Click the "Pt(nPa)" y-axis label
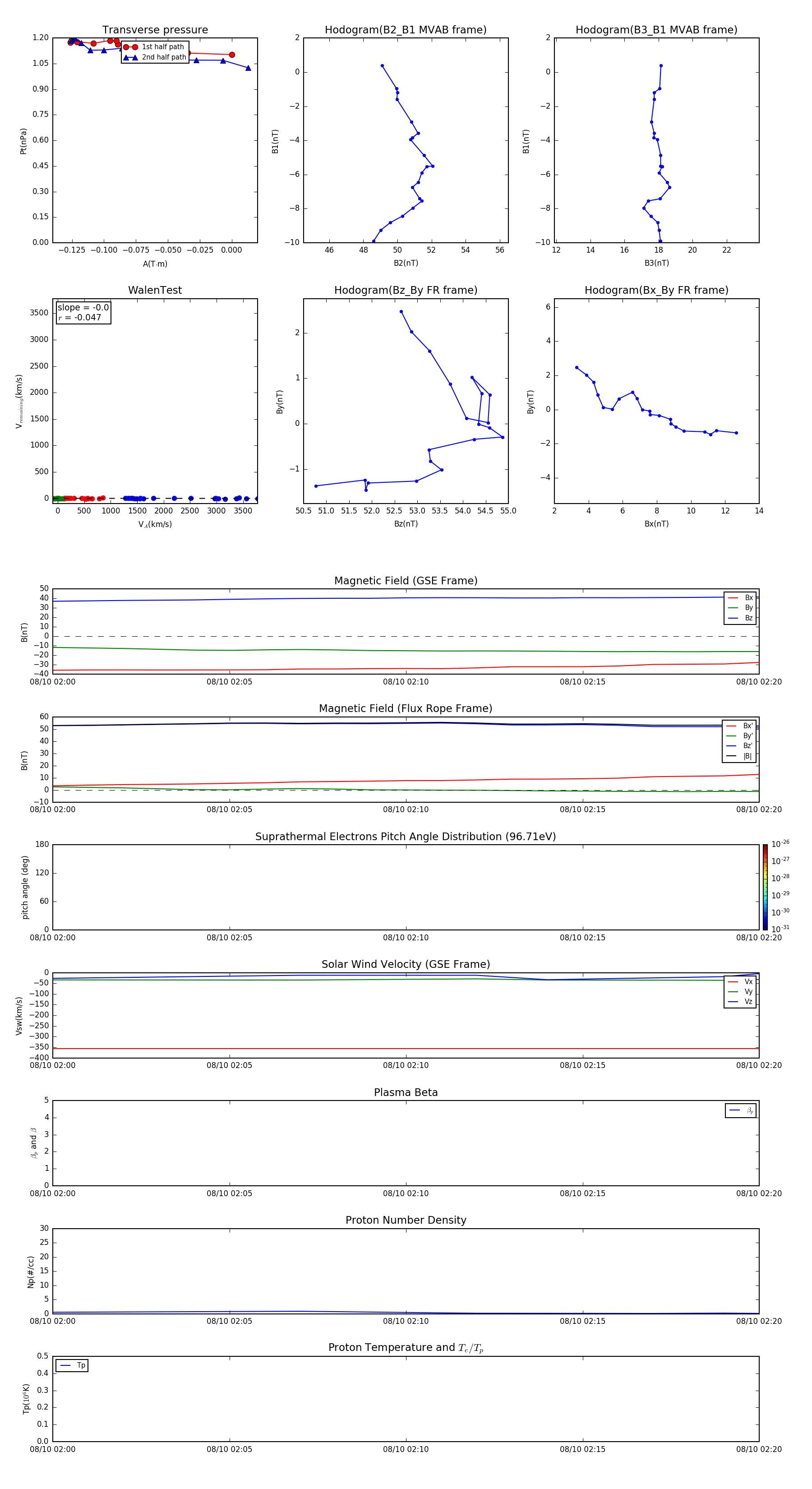812x1489 pixels. click(24, 141)
